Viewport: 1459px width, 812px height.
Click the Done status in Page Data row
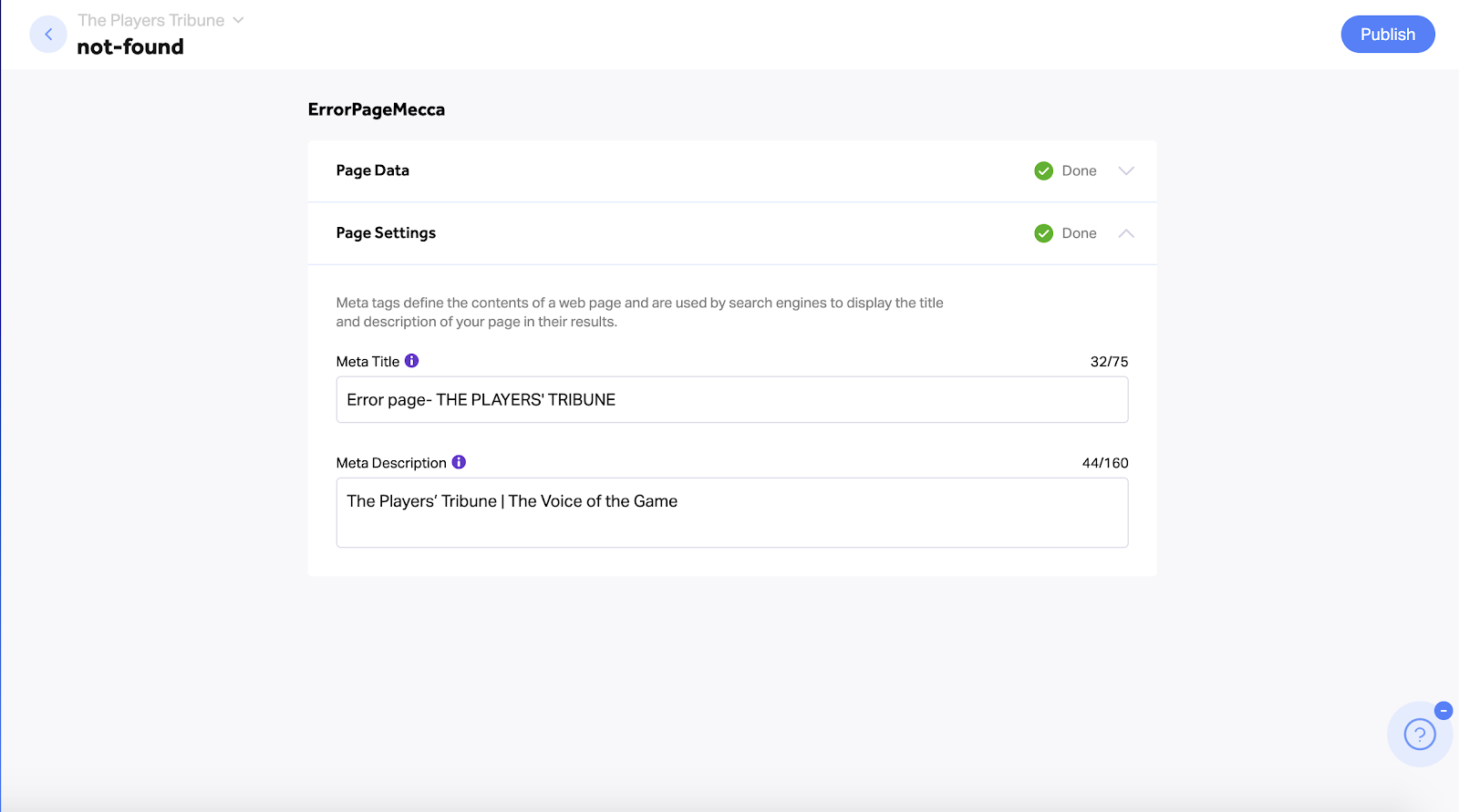point(1080,170)
